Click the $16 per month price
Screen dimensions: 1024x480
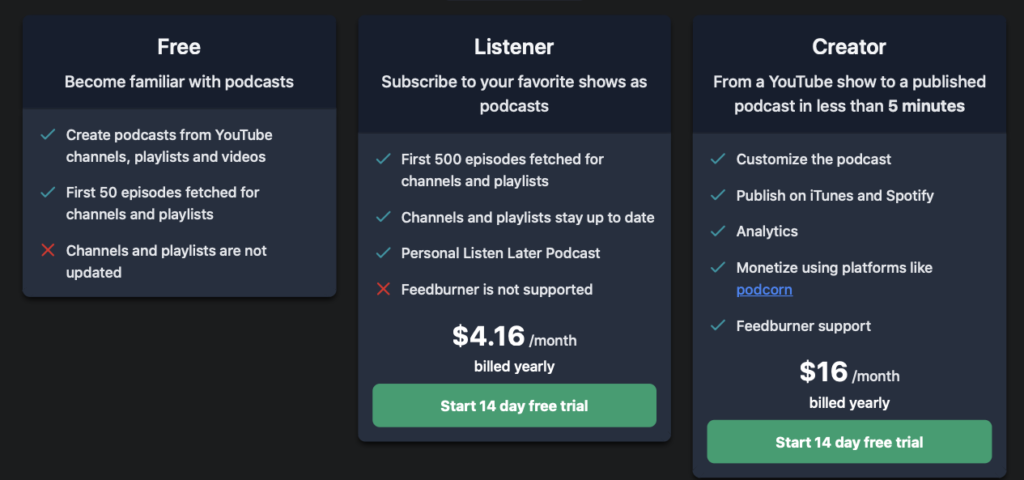click(x=849, y=373)
